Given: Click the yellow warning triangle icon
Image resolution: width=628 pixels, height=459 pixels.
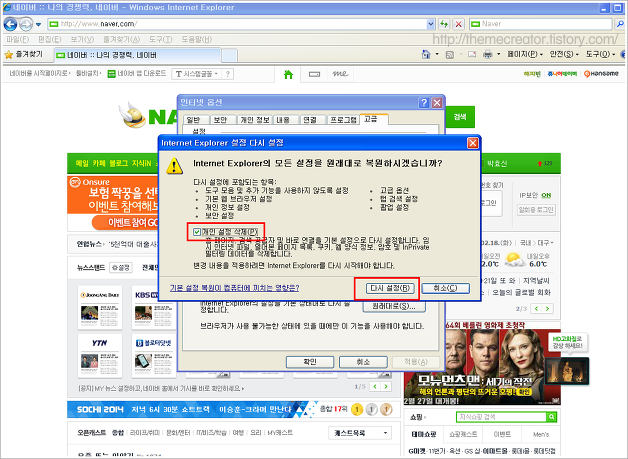Looking at the screenshot, I should (x=175, y=165).
